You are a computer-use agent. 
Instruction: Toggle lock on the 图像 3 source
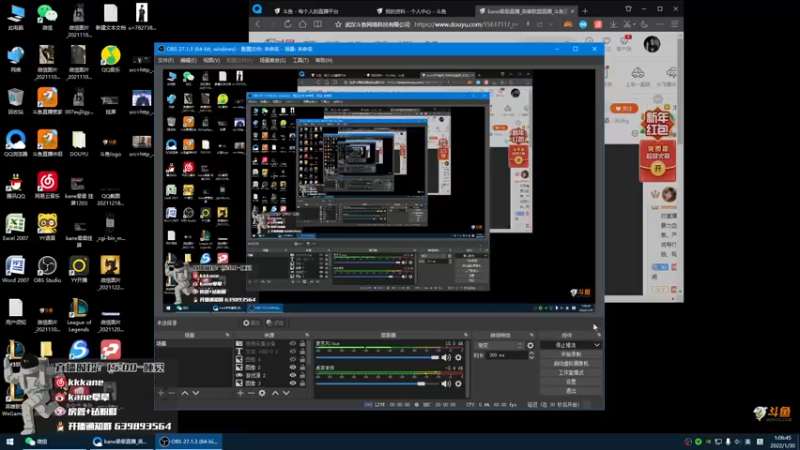coord(303,383)
